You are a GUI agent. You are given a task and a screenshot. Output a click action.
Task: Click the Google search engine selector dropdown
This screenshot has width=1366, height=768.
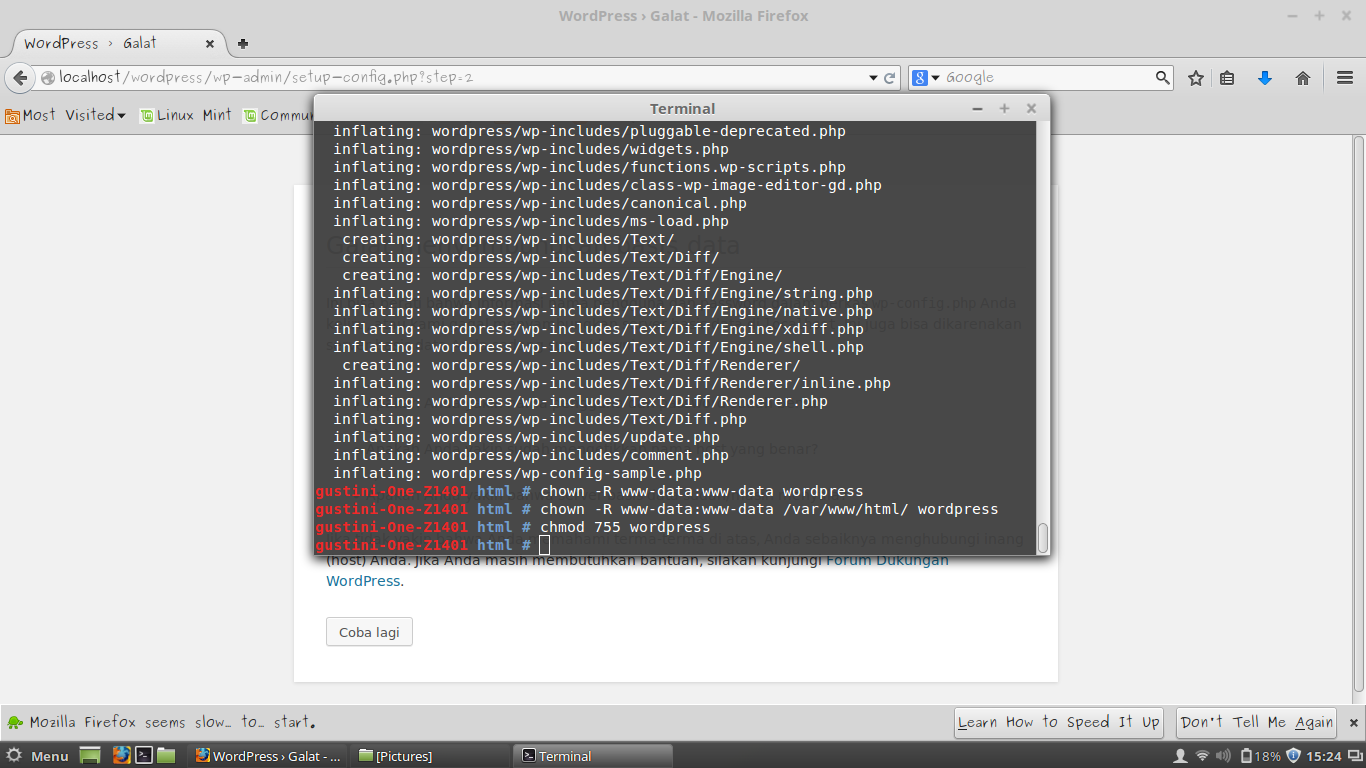click(926, 78)
